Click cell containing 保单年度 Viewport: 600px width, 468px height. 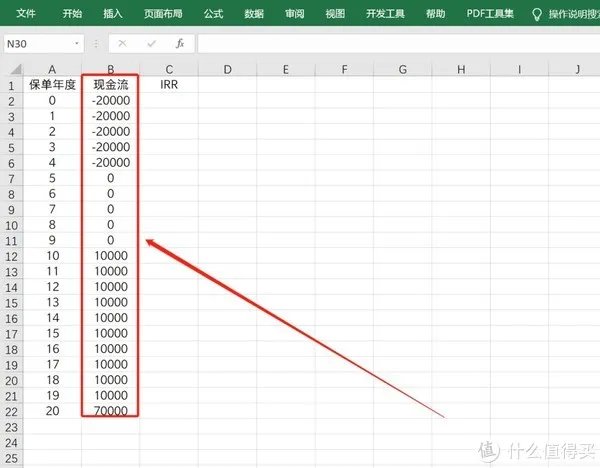click(52, 85)
